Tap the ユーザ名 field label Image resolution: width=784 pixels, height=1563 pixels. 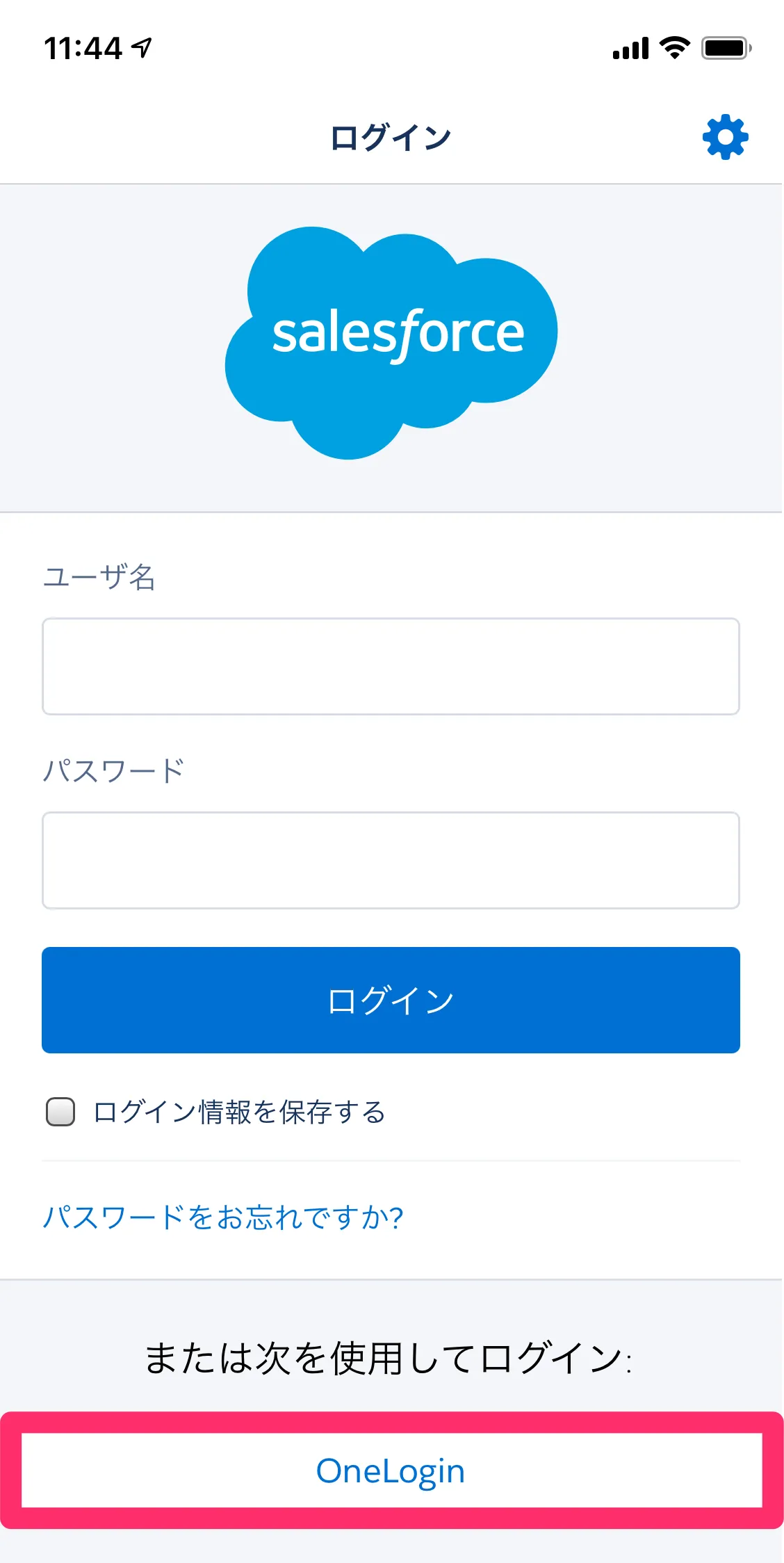(x=99, y=577)
